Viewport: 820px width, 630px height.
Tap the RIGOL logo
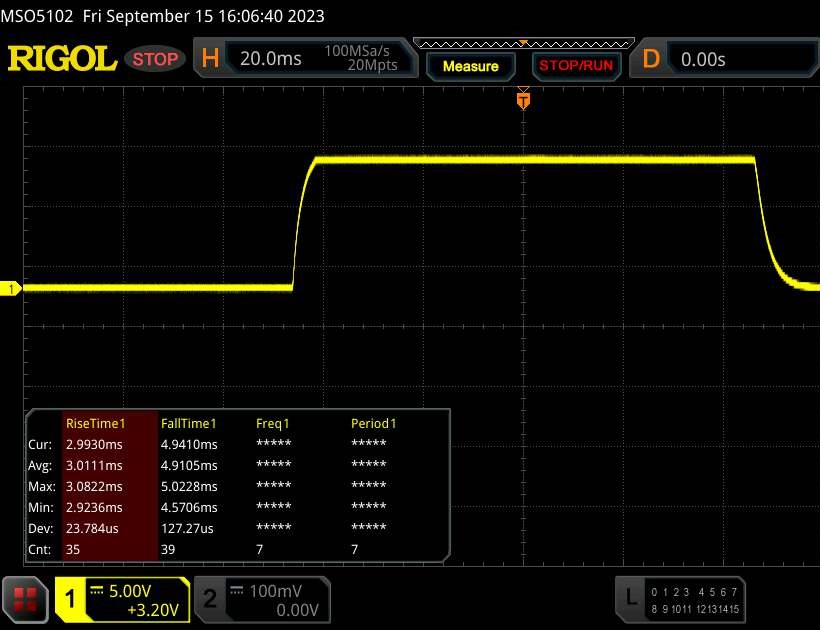coord(62,59)
